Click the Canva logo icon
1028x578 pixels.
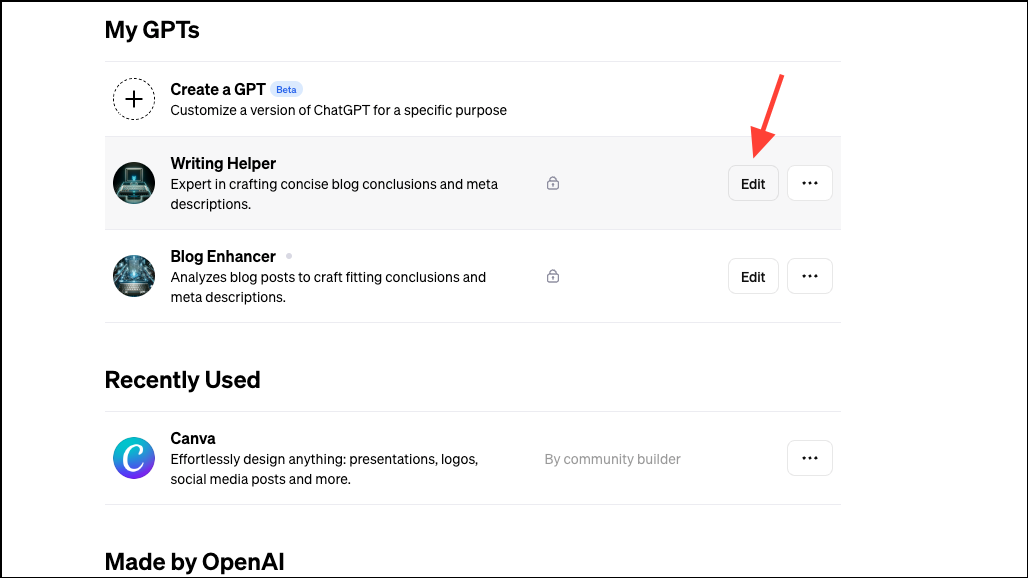coord(134,458)
